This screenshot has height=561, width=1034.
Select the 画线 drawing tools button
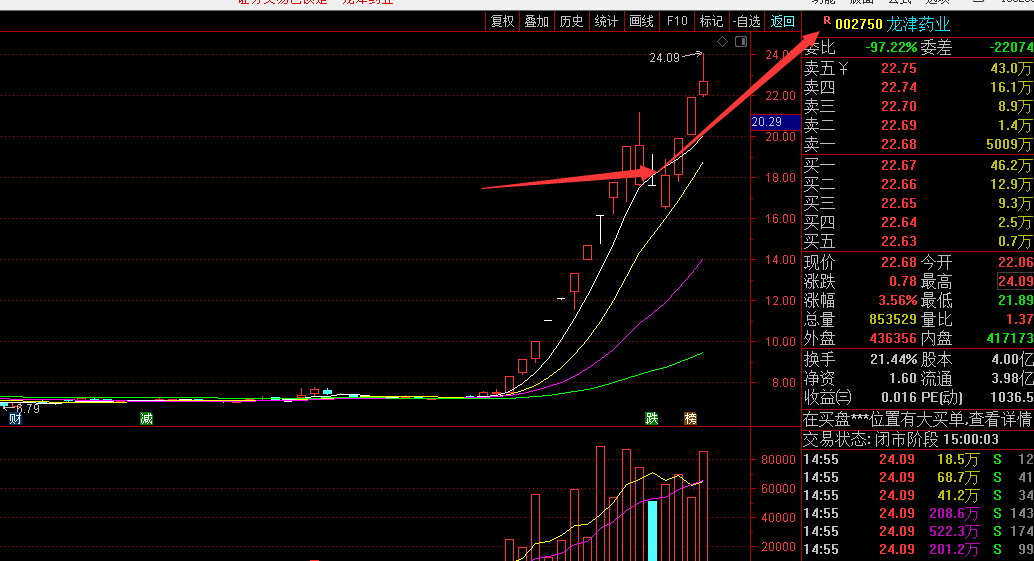(641, 21)
